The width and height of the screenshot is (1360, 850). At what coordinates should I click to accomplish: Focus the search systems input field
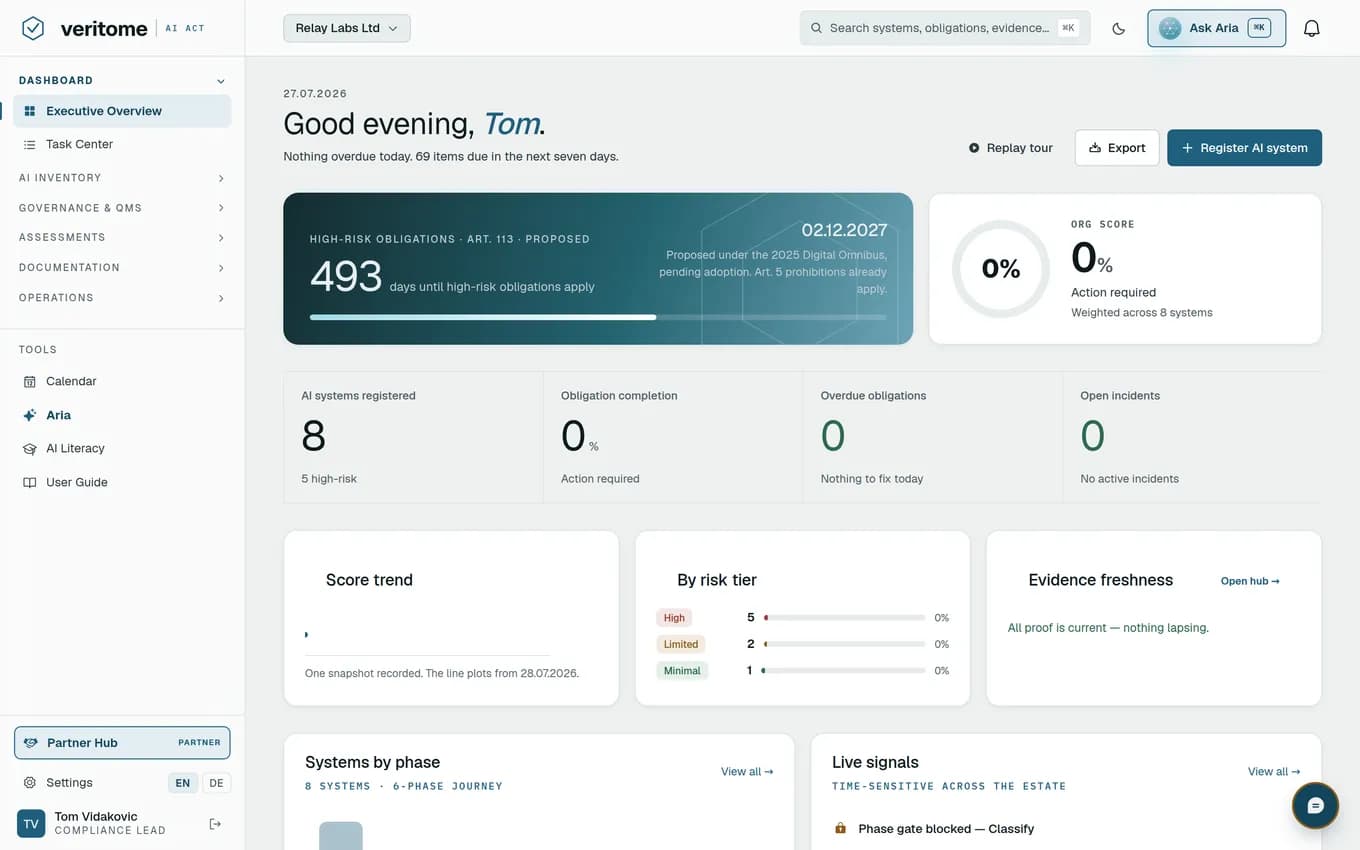tap(945, 28)
